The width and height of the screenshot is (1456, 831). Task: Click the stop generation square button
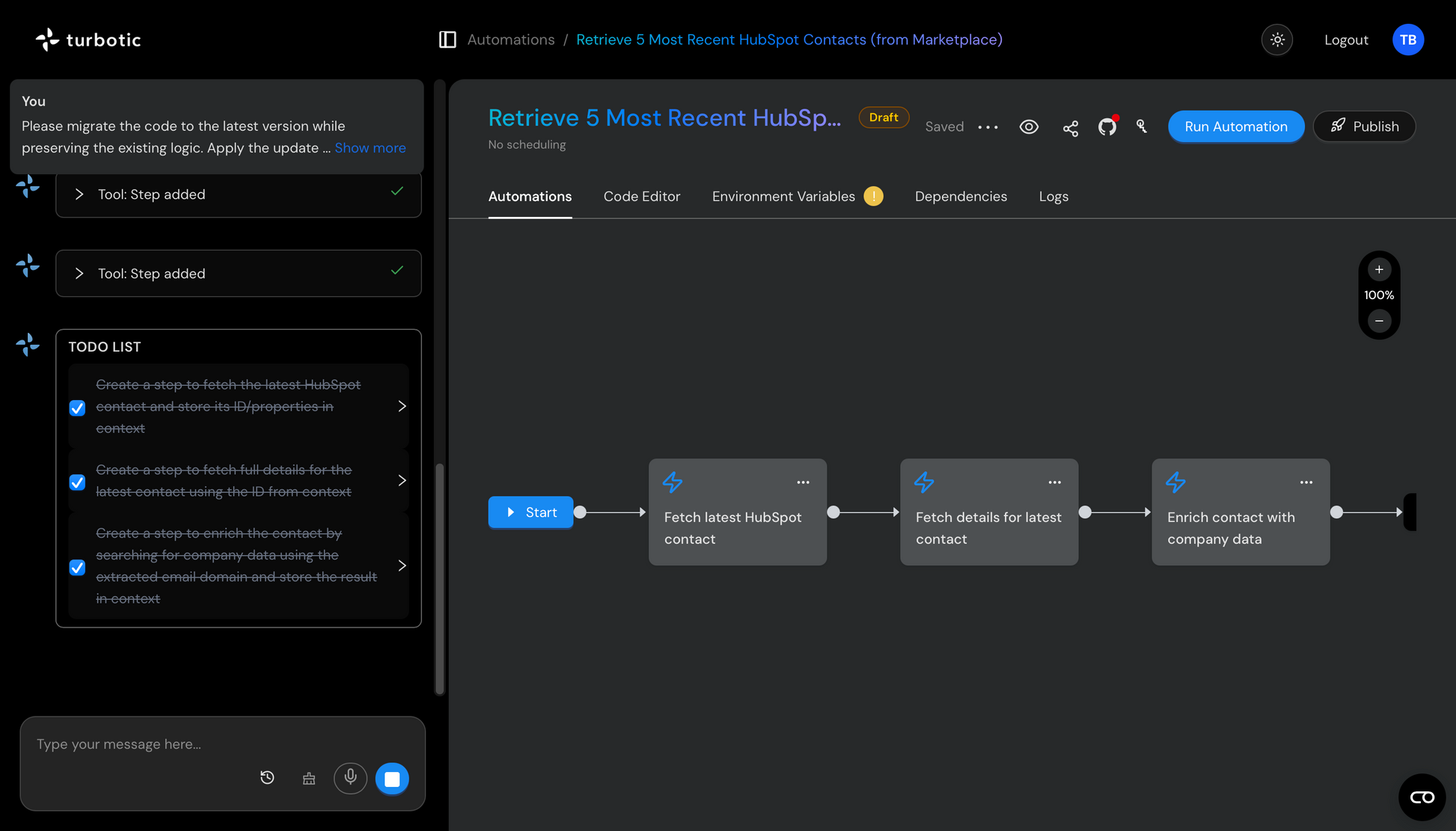pos(392,779)
